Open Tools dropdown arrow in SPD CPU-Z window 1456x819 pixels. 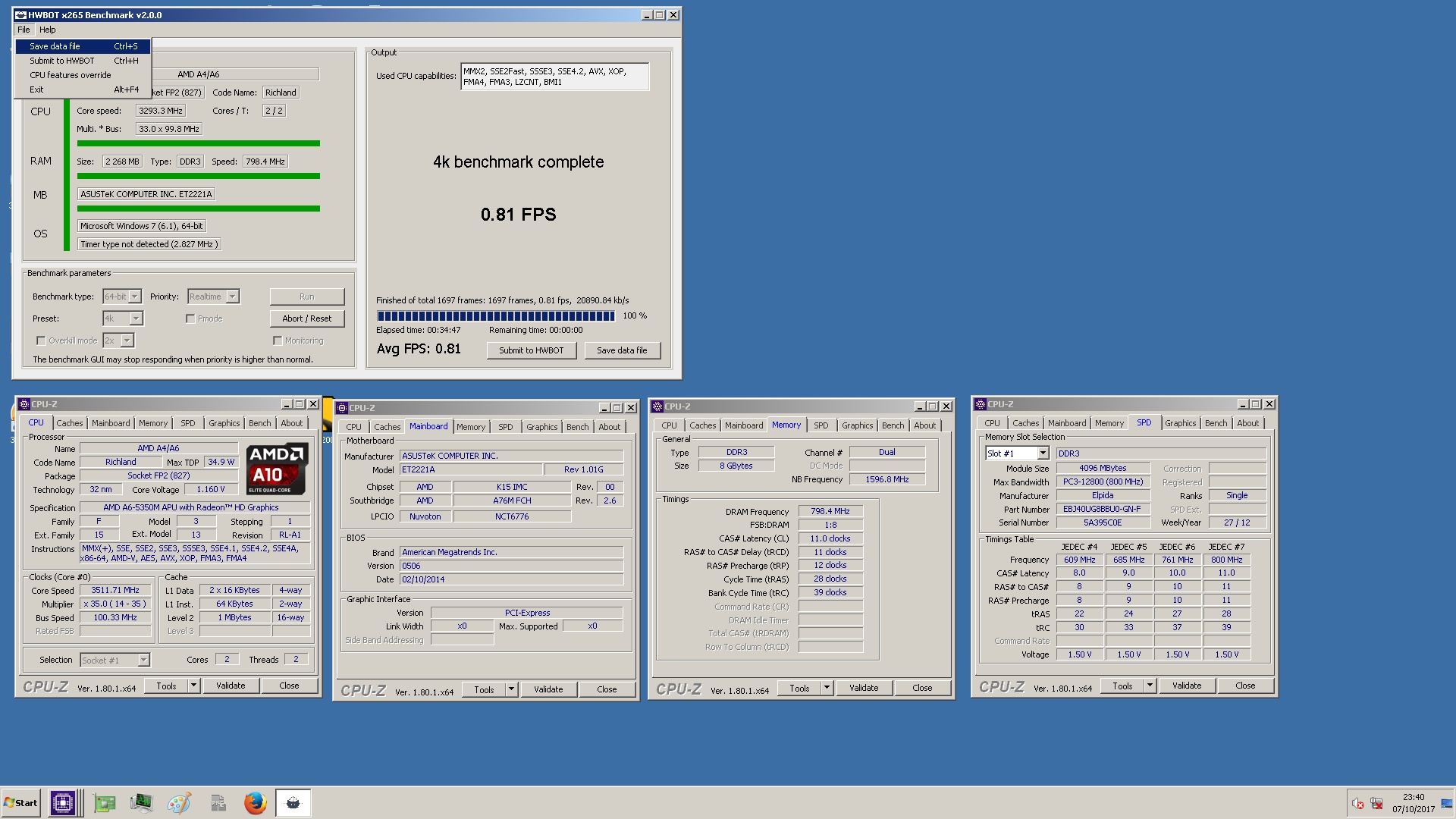tap(1150, 686)
